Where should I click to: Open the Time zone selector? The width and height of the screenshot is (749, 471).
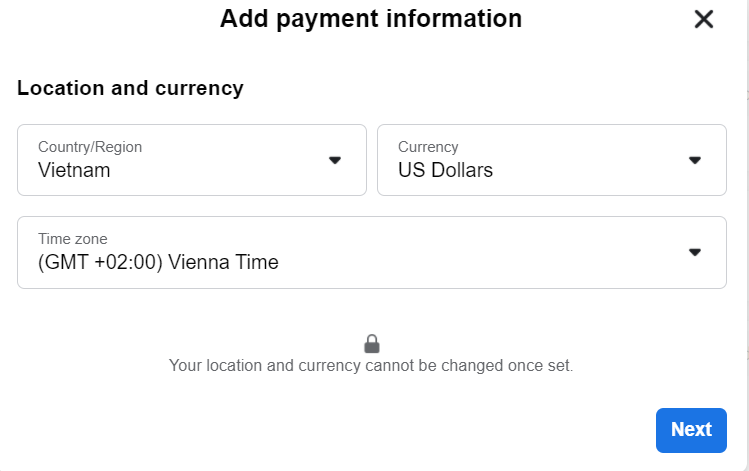[x=371, y=252]
